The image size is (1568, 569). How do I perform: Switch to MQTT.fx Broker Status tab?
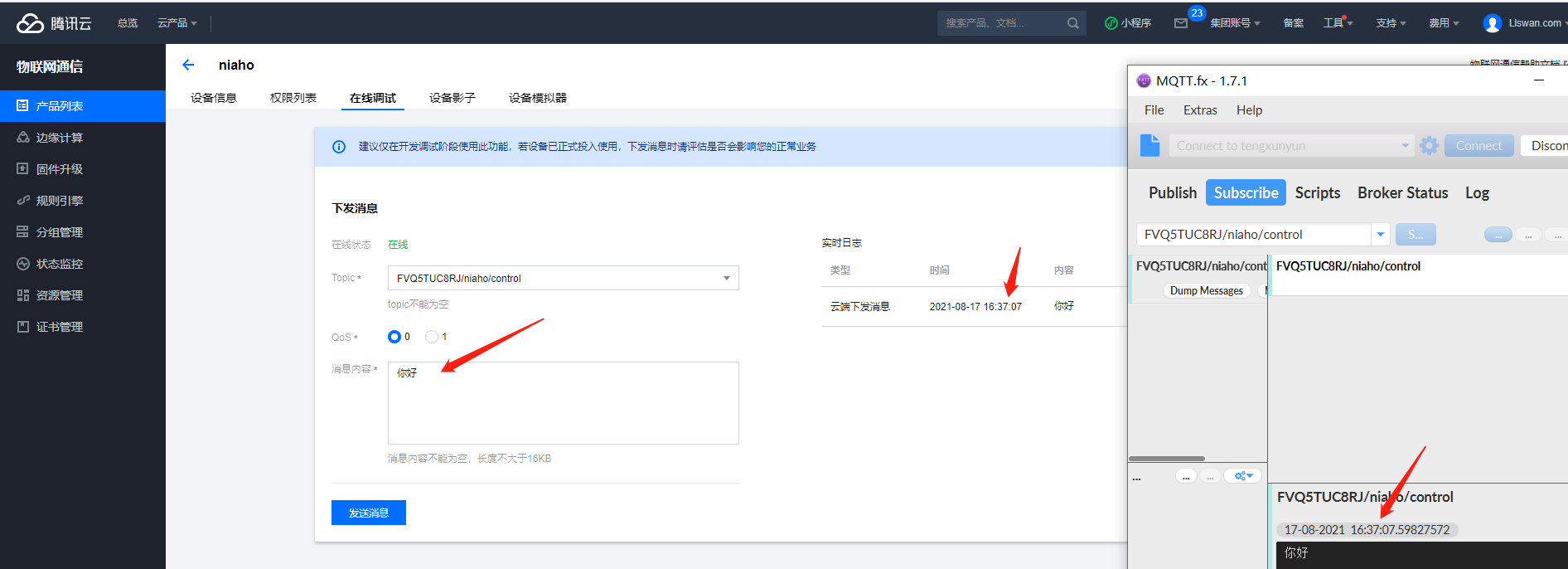[1402, 192]
